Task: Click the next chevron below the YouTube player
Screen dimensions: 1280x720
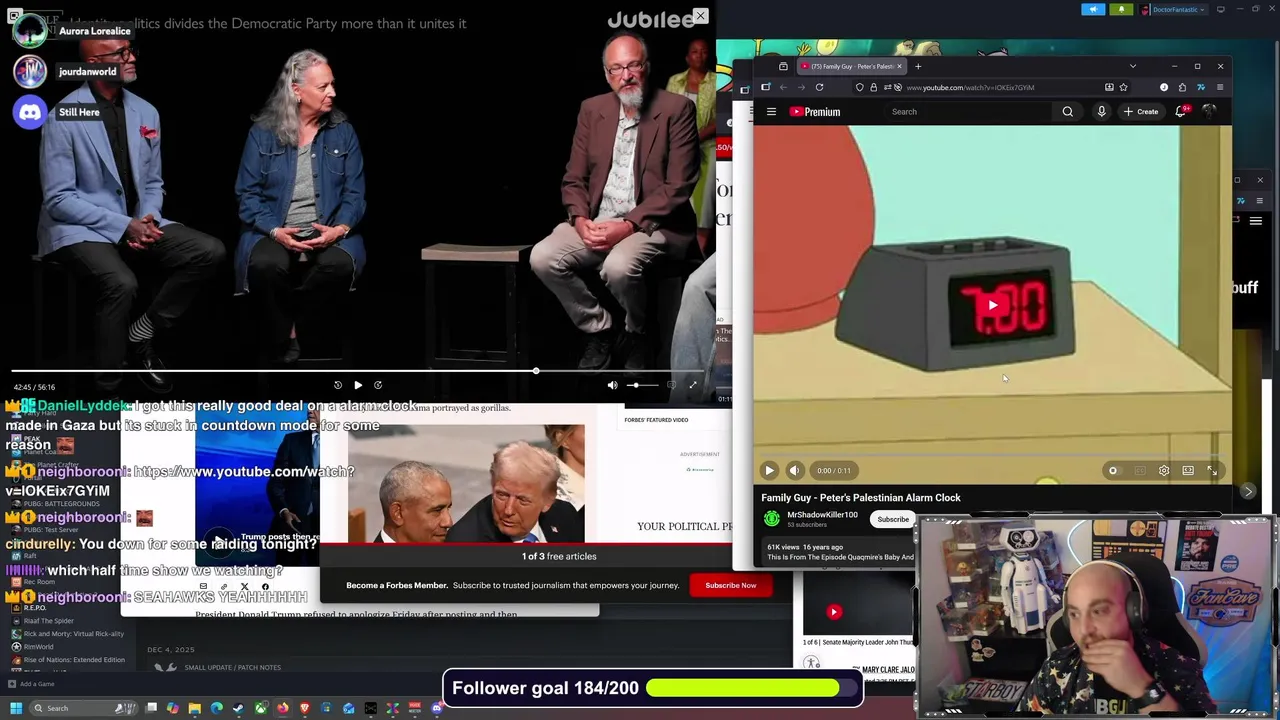Action: pyautogui.click(x=1248, y=491)
